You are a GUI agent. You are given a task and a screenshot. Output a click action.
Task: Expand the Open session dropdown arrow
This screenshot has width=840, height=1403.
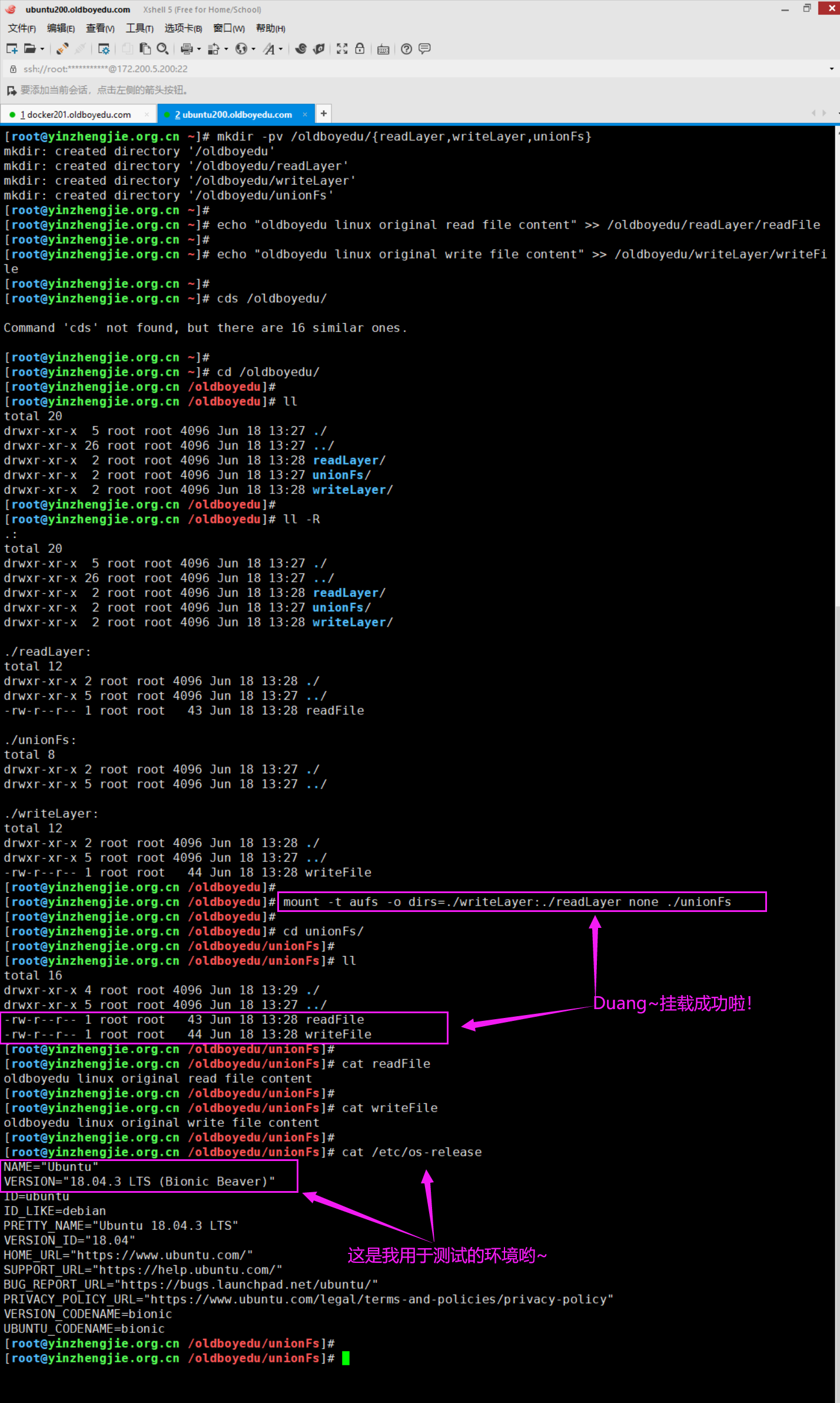[42, 49]
